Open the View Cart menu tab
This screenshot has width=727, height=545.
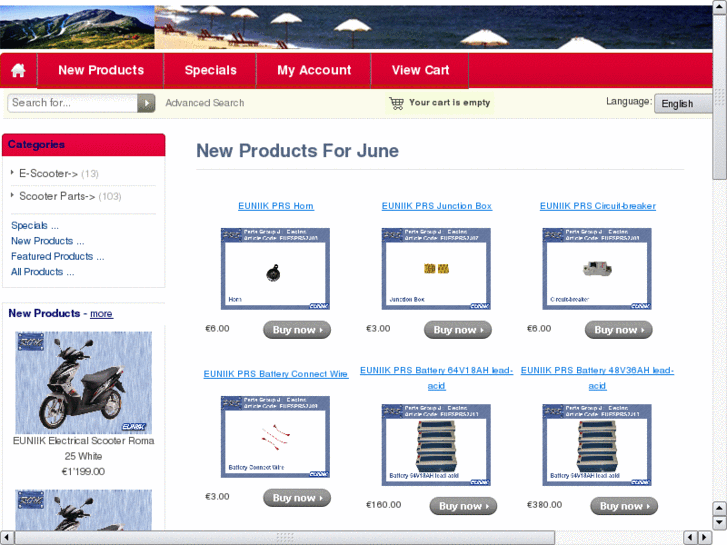[420, 70]
